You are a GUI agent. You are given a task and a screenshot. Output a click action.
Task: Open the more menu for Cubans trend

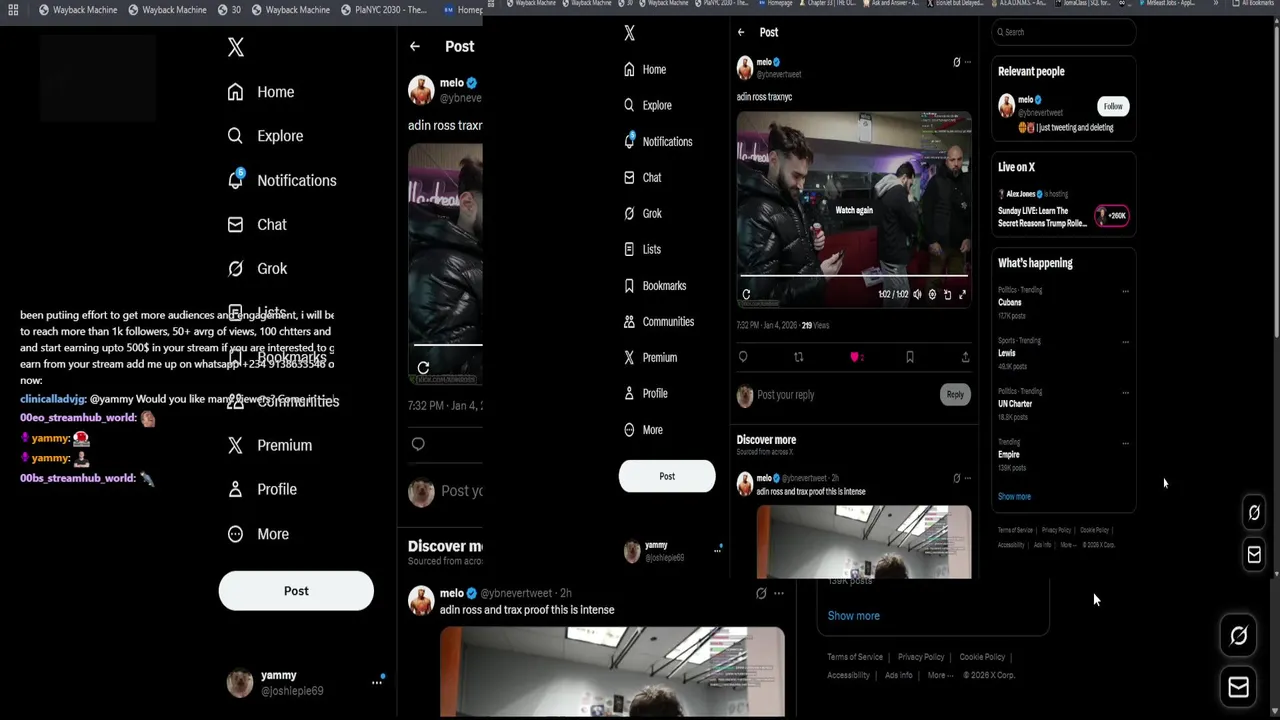pyautogui.click(x=1125, y=292)
